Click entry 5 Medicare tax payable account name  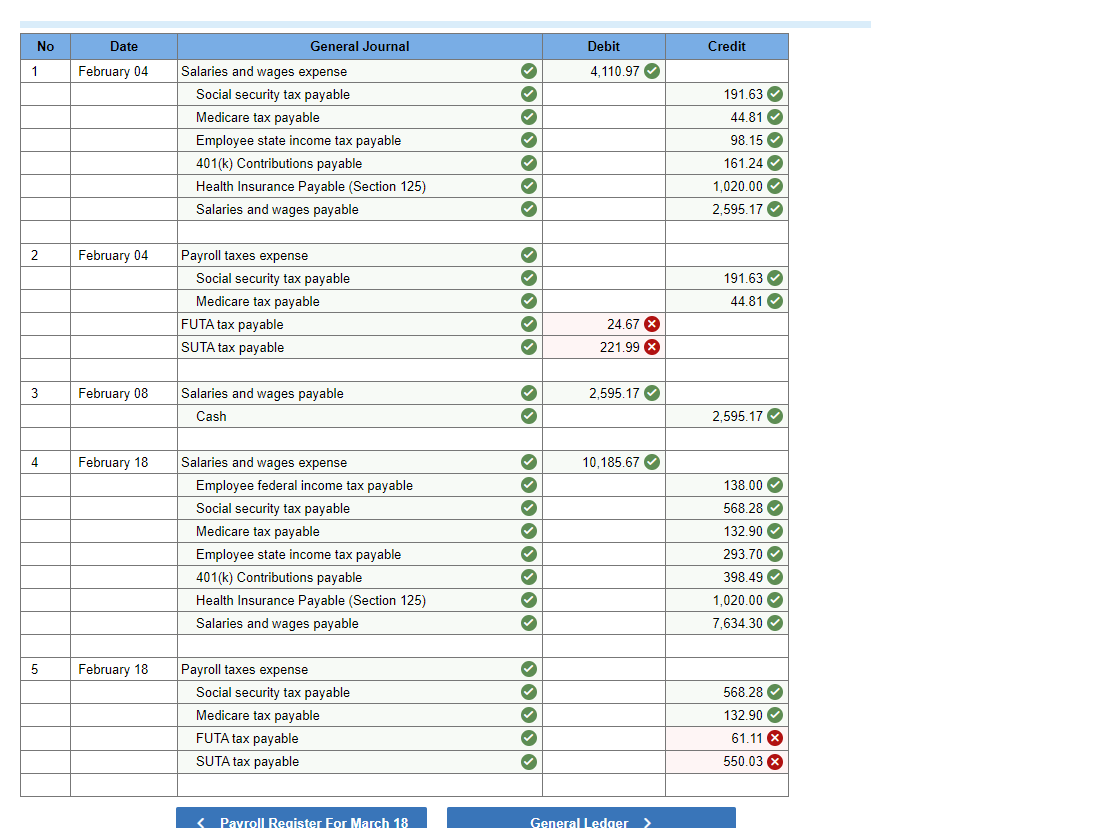pos(258,715)
